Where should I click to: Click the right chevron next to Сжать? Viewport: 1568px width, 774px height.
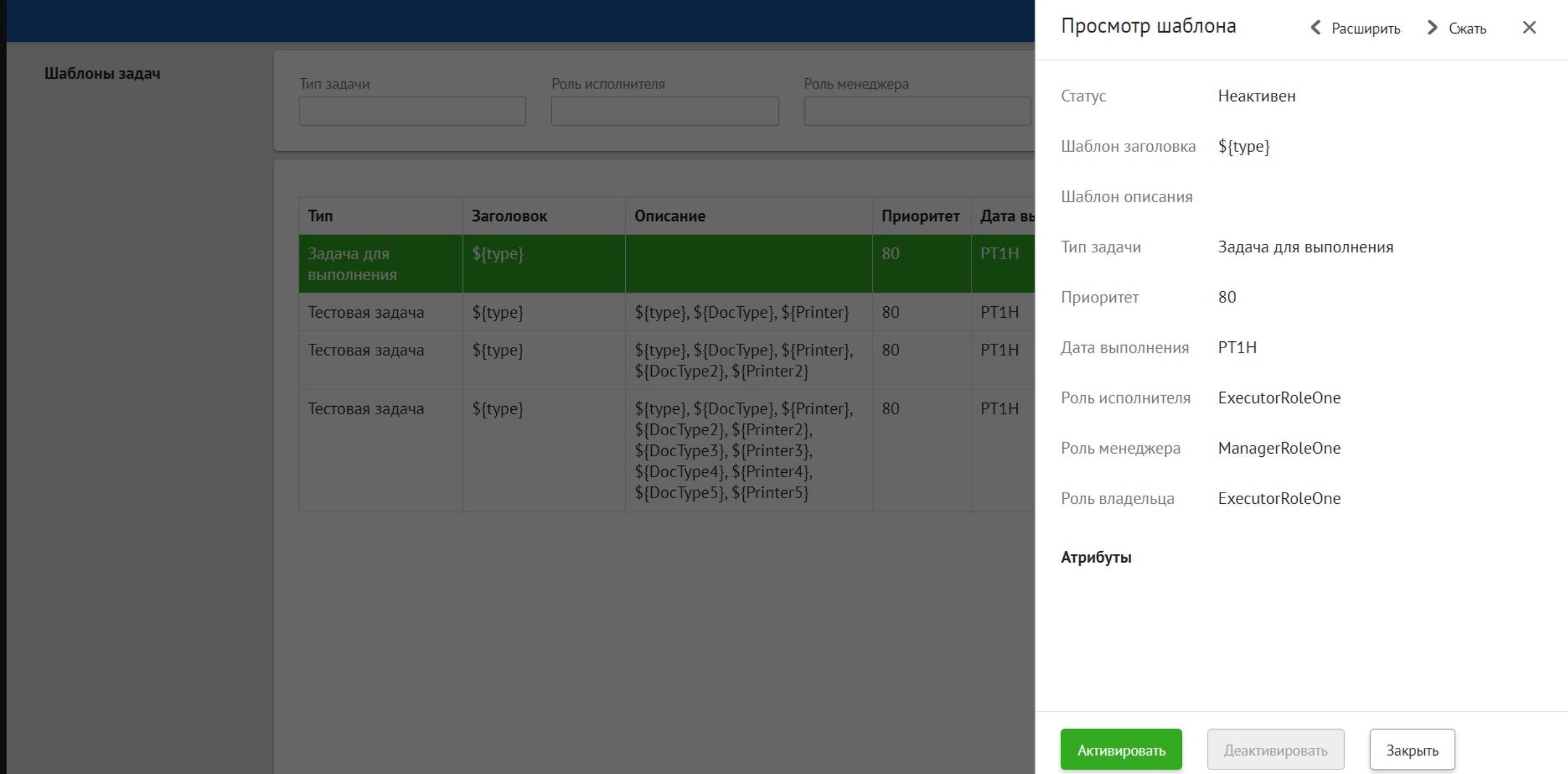coord(1432,28)
